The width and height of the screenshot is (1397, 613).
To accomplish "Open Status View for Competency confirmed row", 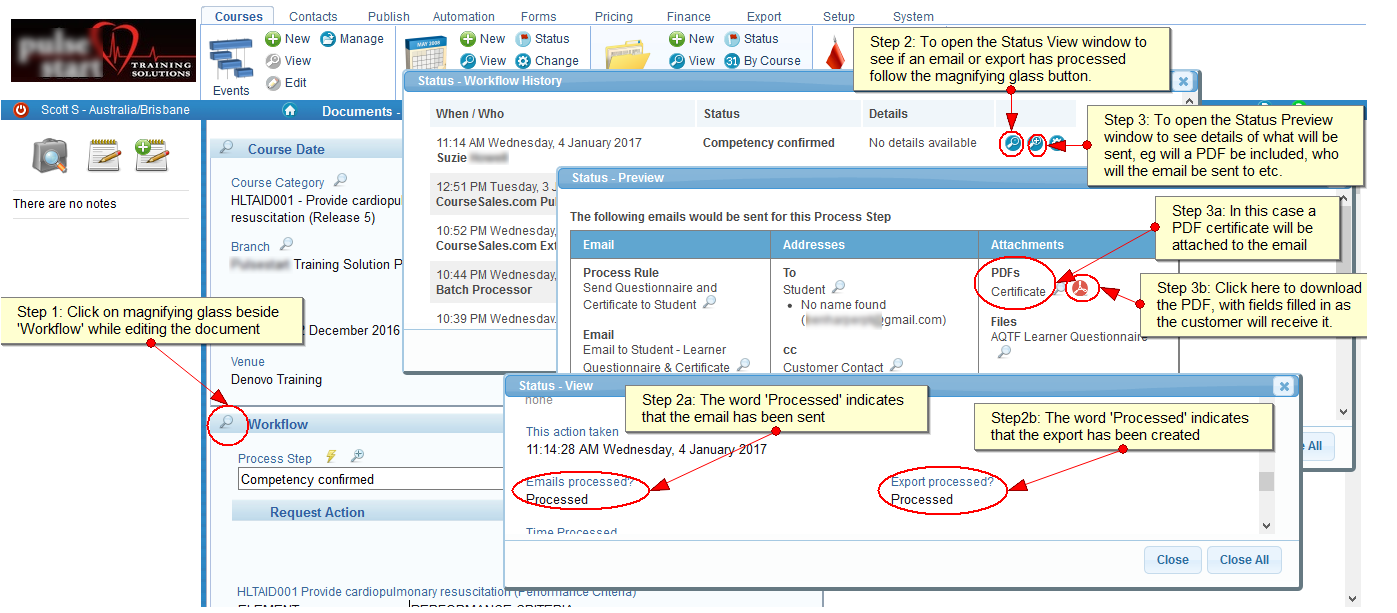I will [1011, 144].
